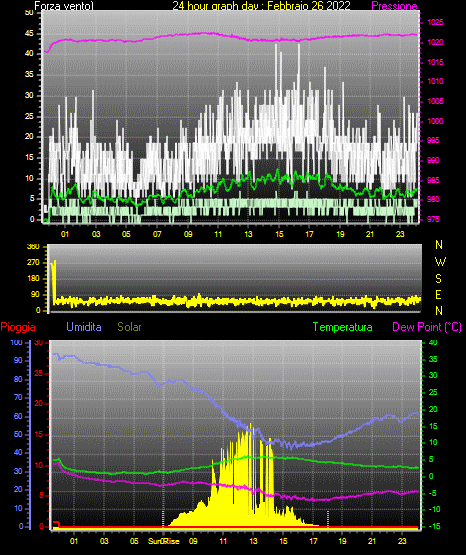The image size is (466, 555).
Task: Click the 60 humidity axis value
Action: pyautogui.click(x=18, y=416)
